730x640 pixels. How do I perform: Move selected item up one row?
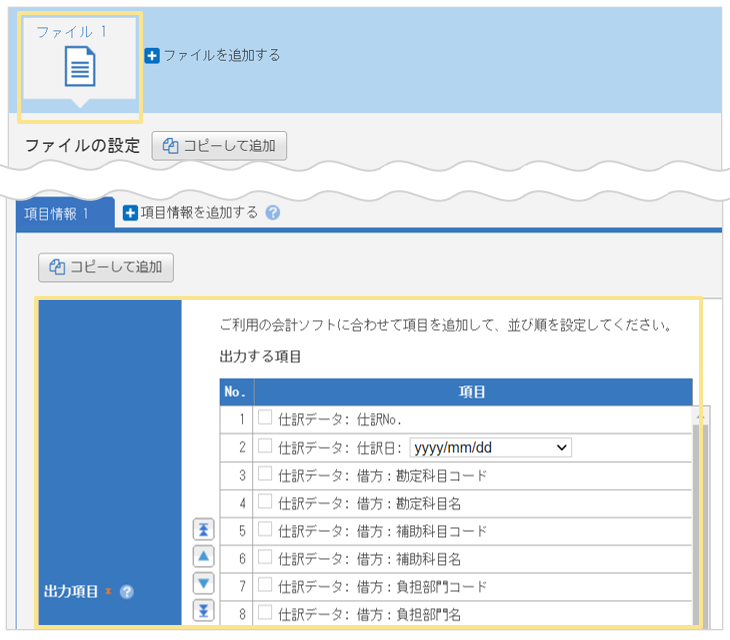203,557
